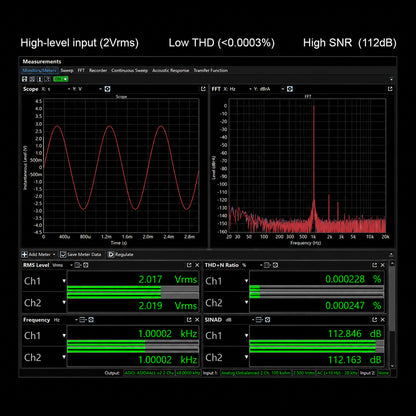This screenshot has height=416, width=416.
Task: Toggle the green ON generator switch
Action: (61, 79)
